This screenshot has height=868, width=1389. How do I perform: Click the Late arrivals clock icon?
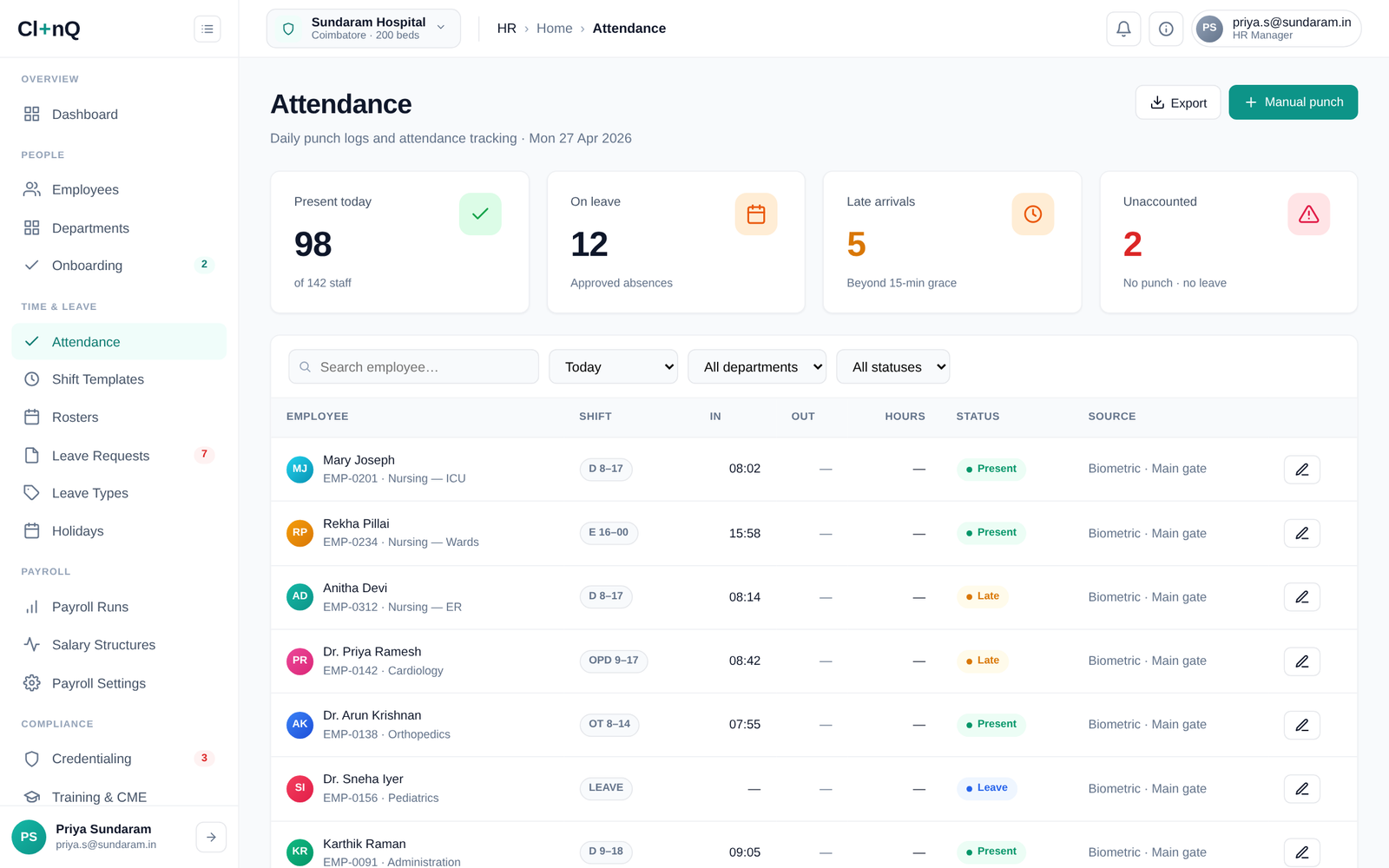(1033, 214)
